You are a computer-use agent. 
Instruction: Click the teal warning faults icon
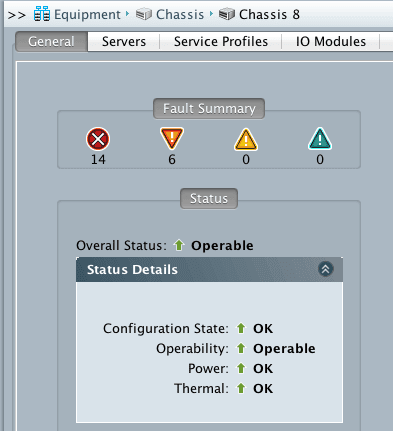[320, 139]
